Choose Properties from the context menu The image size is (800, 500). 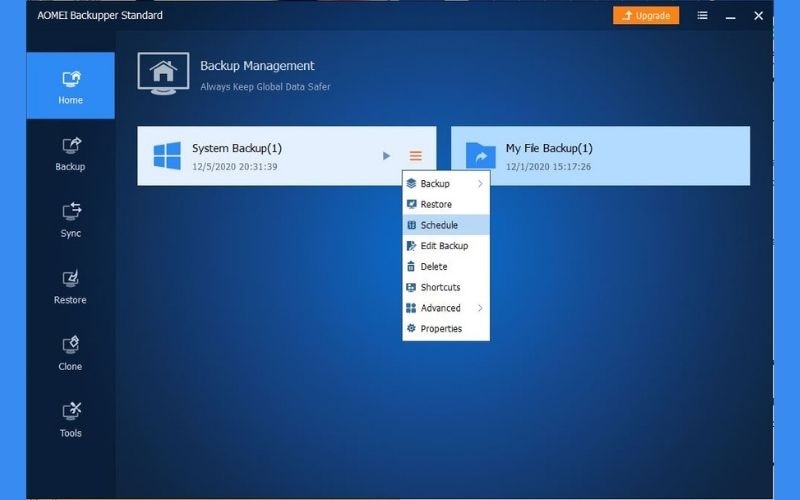[446, 329]
